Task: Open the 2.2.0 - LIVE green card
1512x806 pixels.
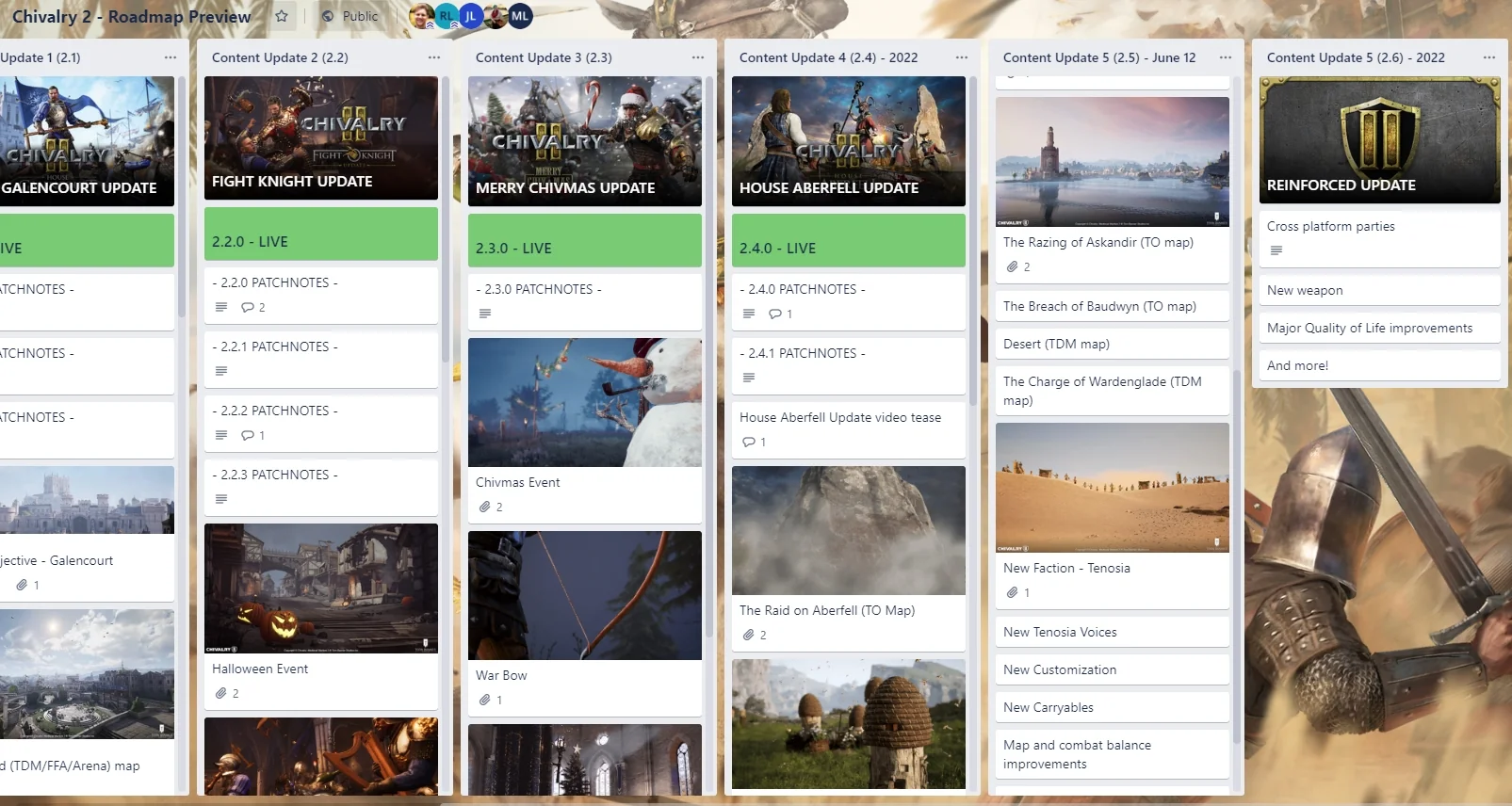Action: point(321,234)
